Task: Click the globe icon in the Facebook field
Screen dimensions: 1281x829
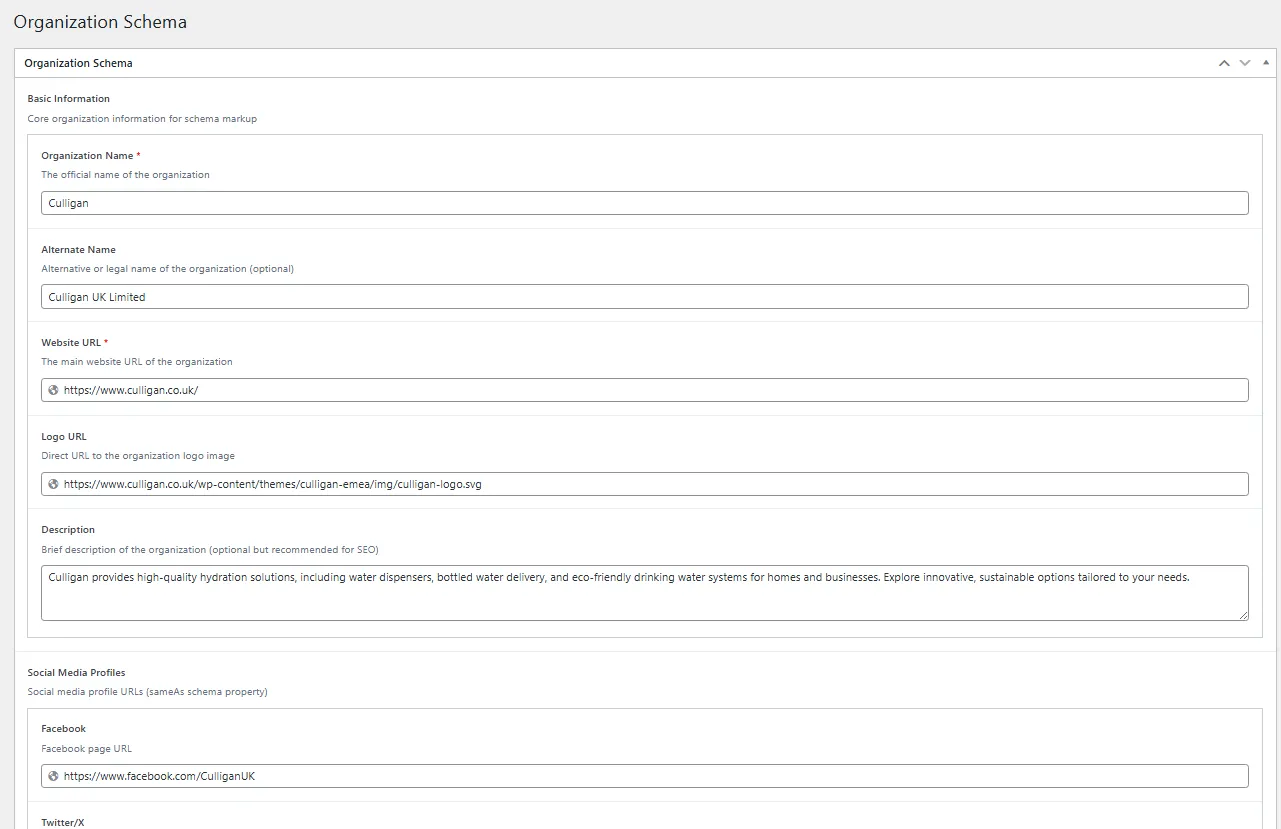Action: [53, 776]
